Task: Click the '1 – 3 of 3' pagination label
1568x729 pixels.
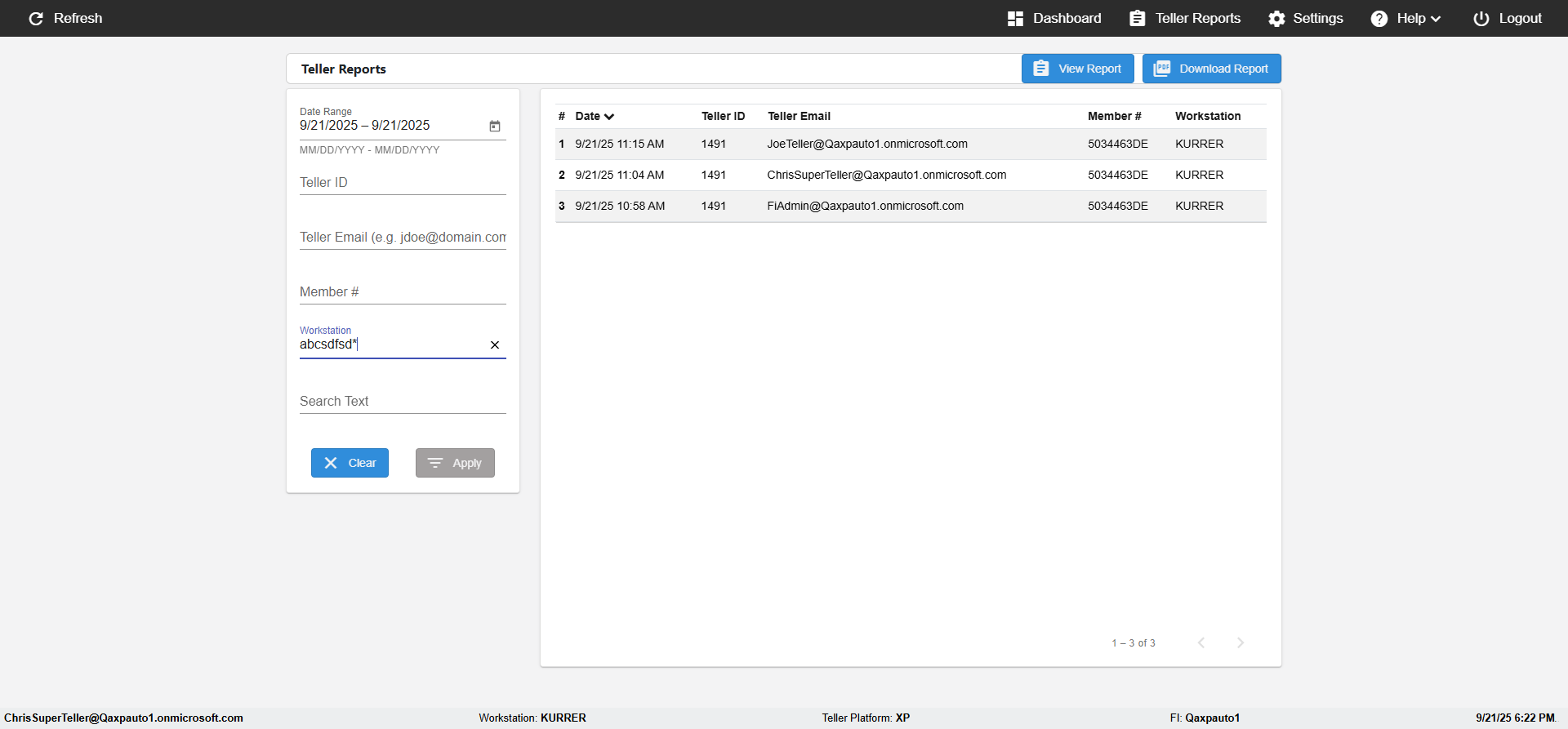Action: 1134,643
